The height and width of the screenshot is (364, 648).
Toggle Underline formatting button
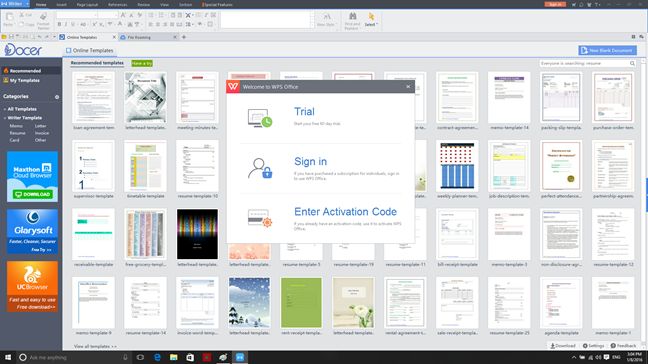pos(73,24)
